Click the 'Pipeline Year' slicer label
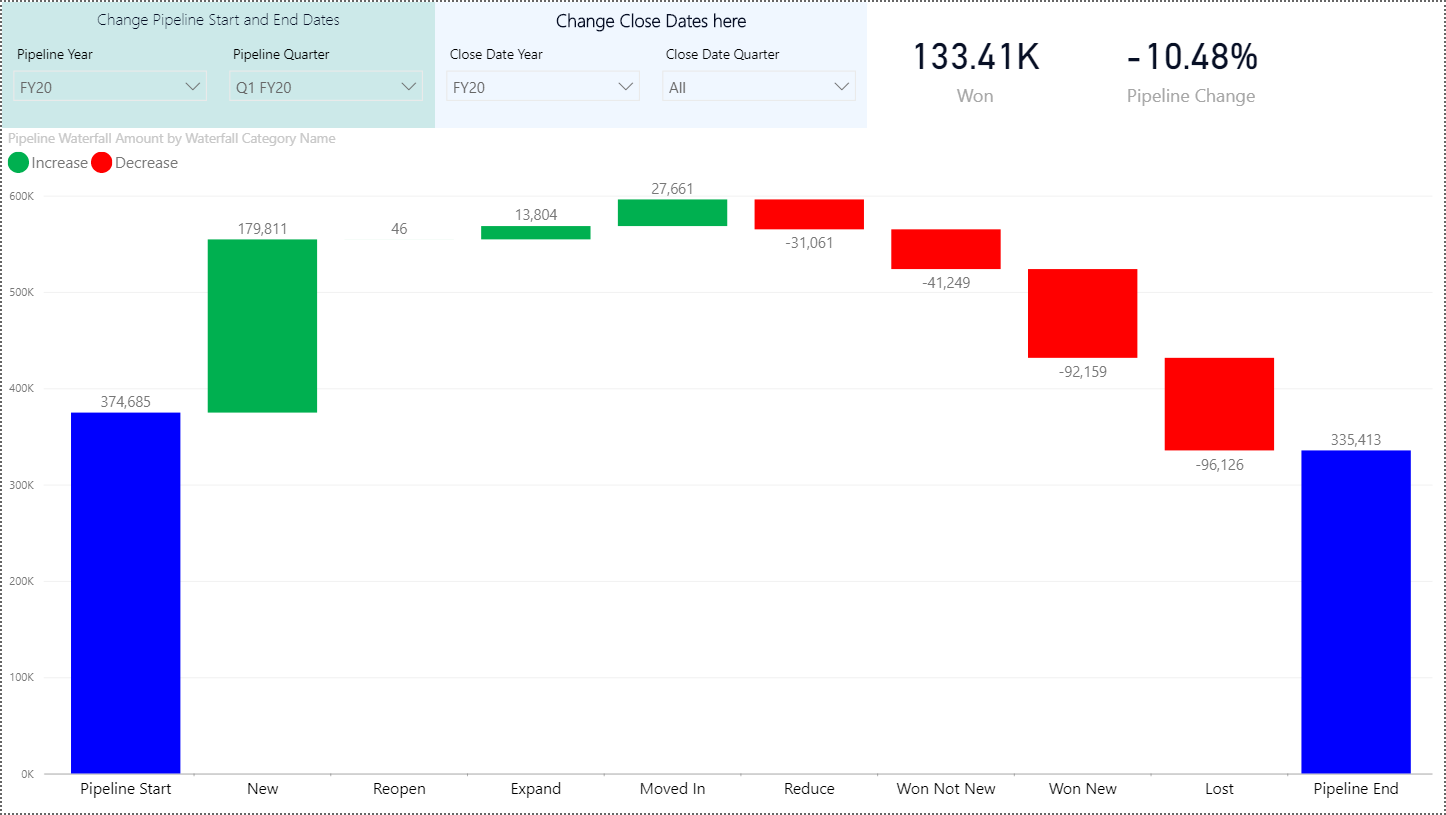This screenshot has height=815, width=1446. [x=55, y=55]
